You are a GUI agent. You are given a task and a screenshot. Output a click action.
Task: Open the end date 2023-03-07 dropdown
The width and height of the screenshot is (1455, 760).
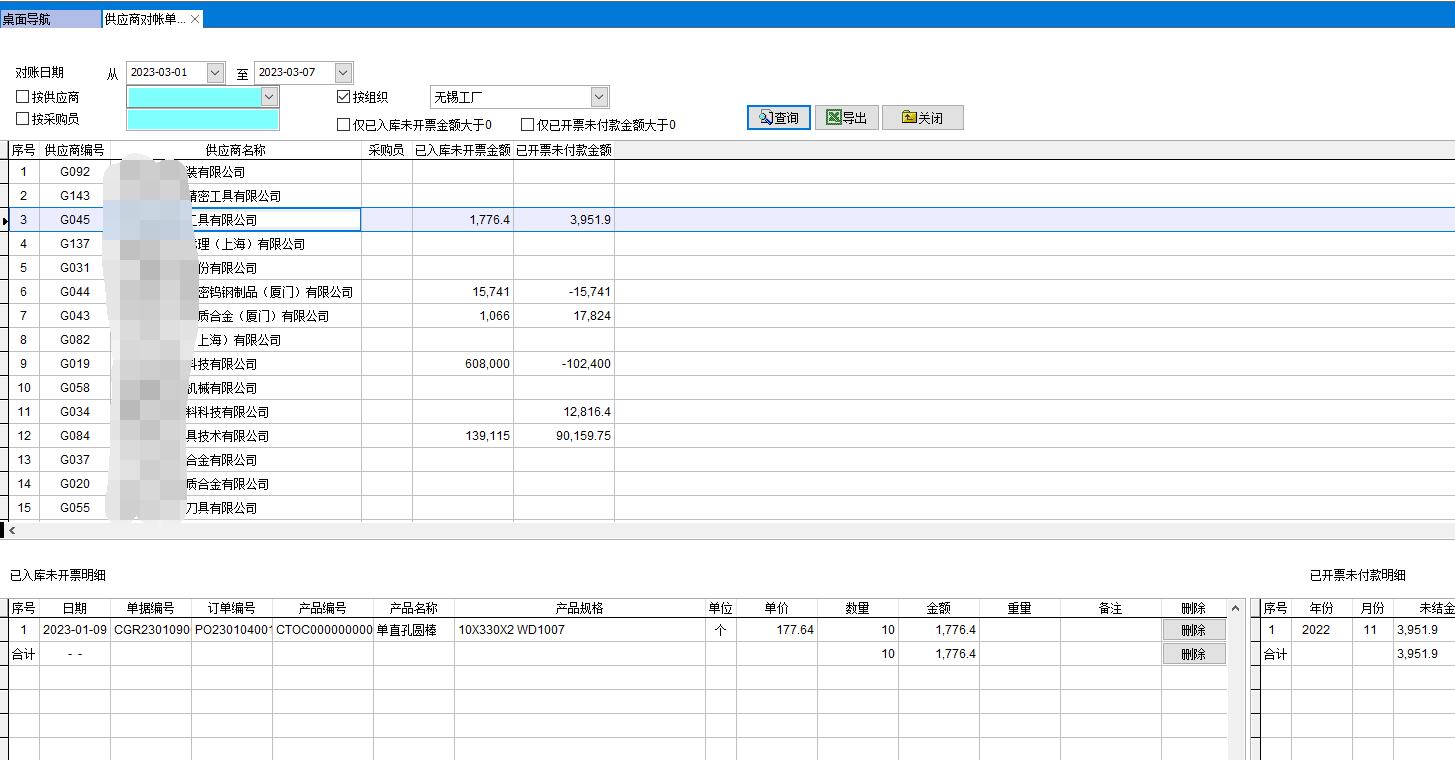coord(343,73)
